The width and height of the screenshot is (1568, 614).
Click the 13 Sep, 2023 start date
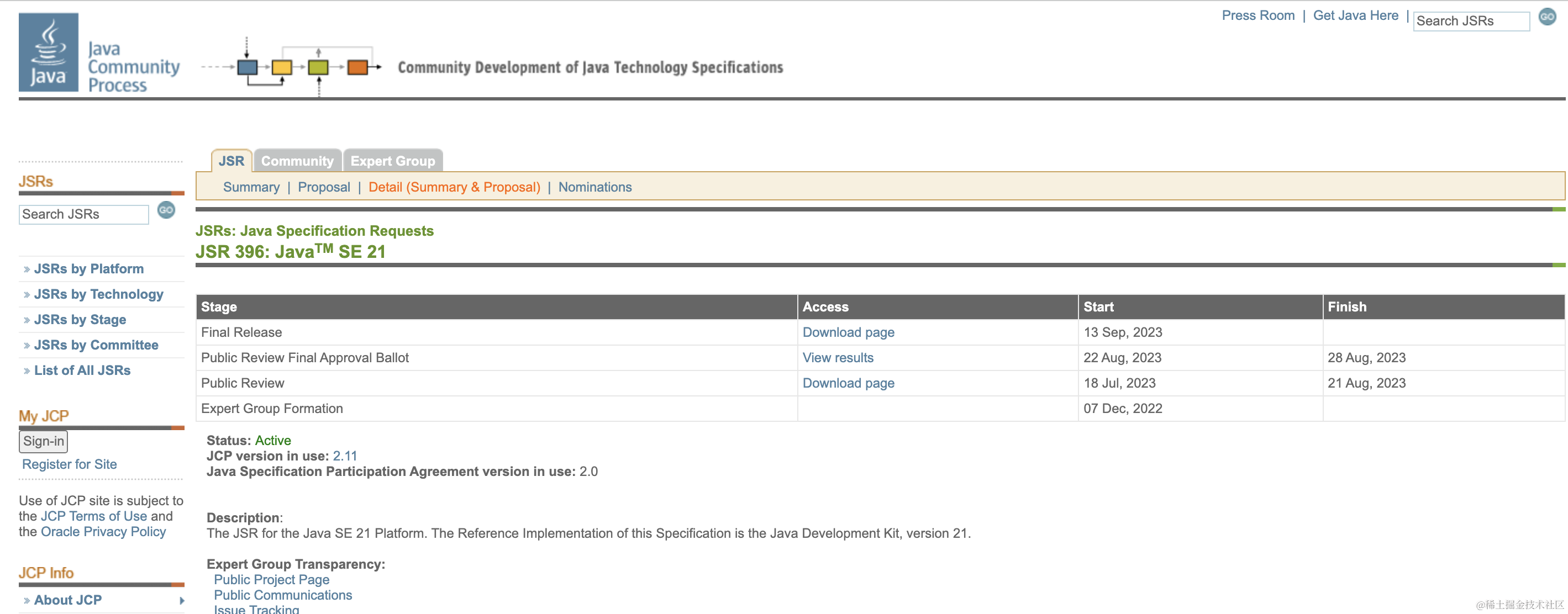point(1123,332)
